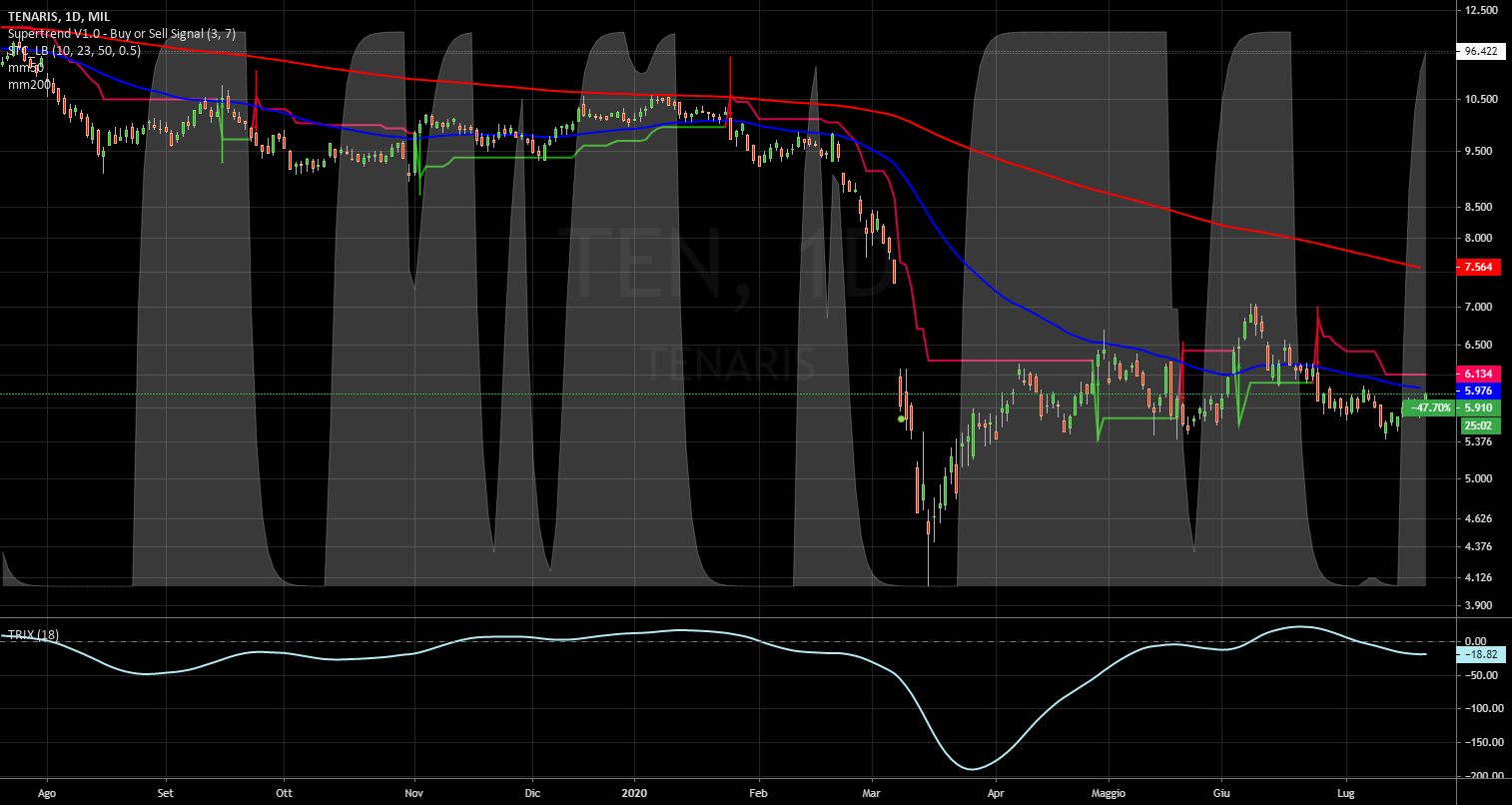Click the Ago date on time axis
The image size is (1512, 805).
47,794
